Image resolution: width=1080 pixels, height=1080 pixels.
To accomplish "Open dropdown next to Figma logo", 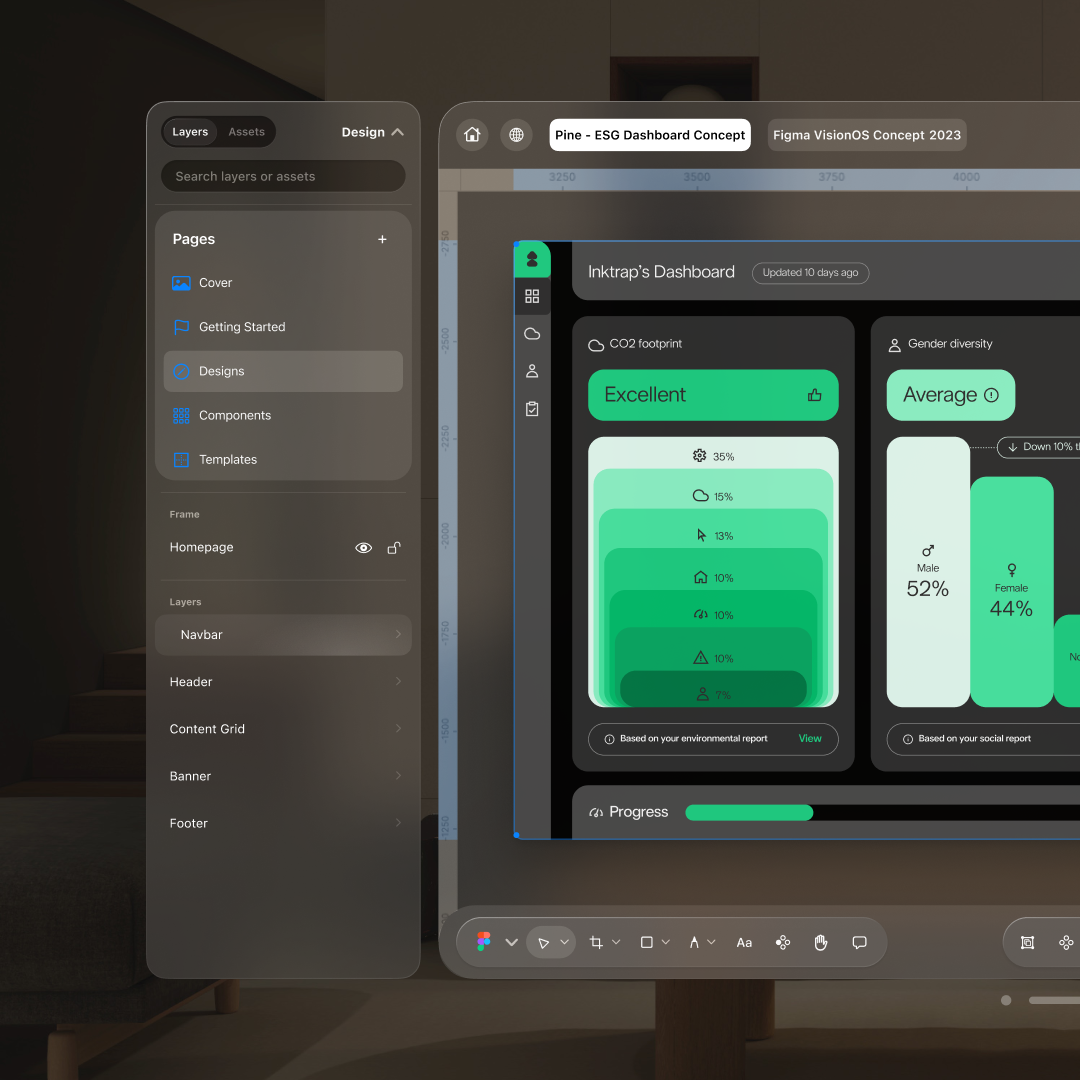I will [511, 942].
